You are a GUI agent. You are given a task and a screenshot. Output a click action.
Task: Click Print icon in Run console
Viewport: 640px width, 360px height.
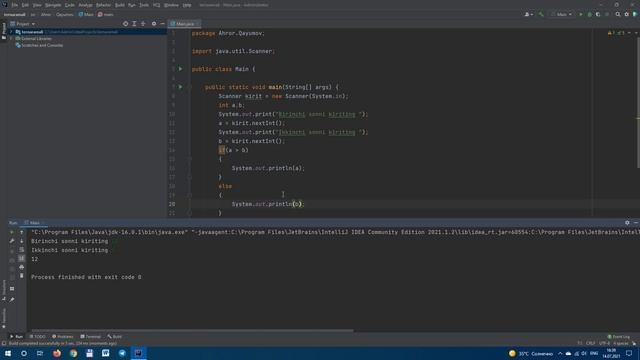click(22, 267)
